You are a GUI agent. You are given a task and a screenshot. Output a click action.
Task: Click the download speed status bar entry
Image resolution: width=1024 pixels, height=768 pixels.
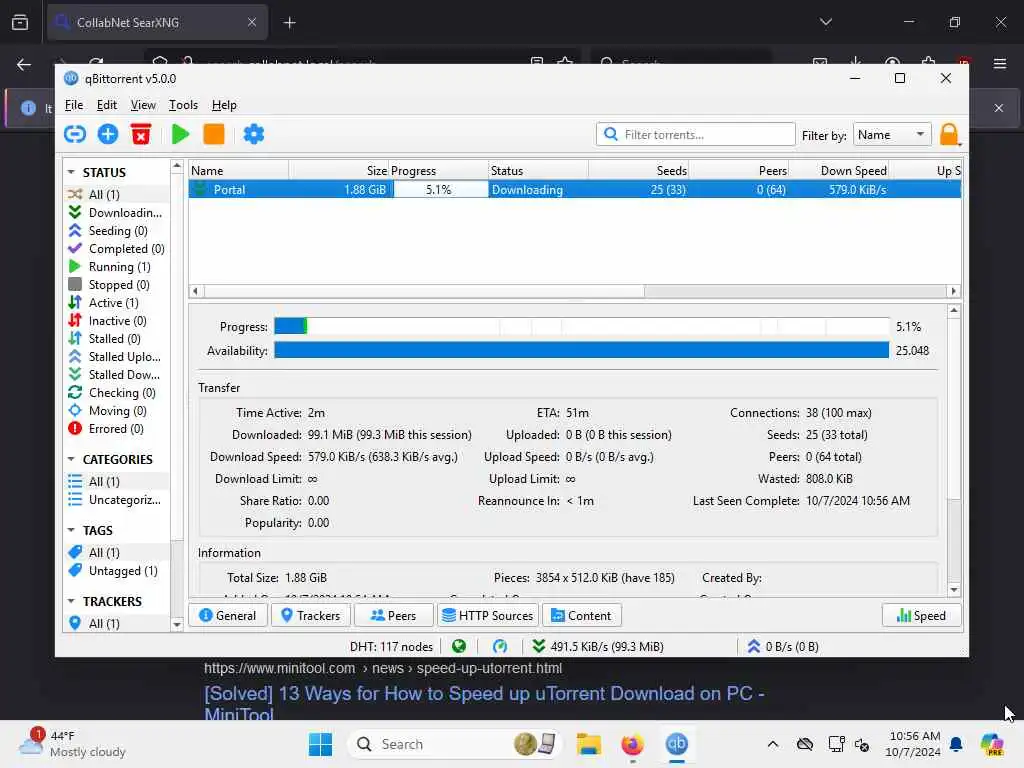tap(597, 647)
